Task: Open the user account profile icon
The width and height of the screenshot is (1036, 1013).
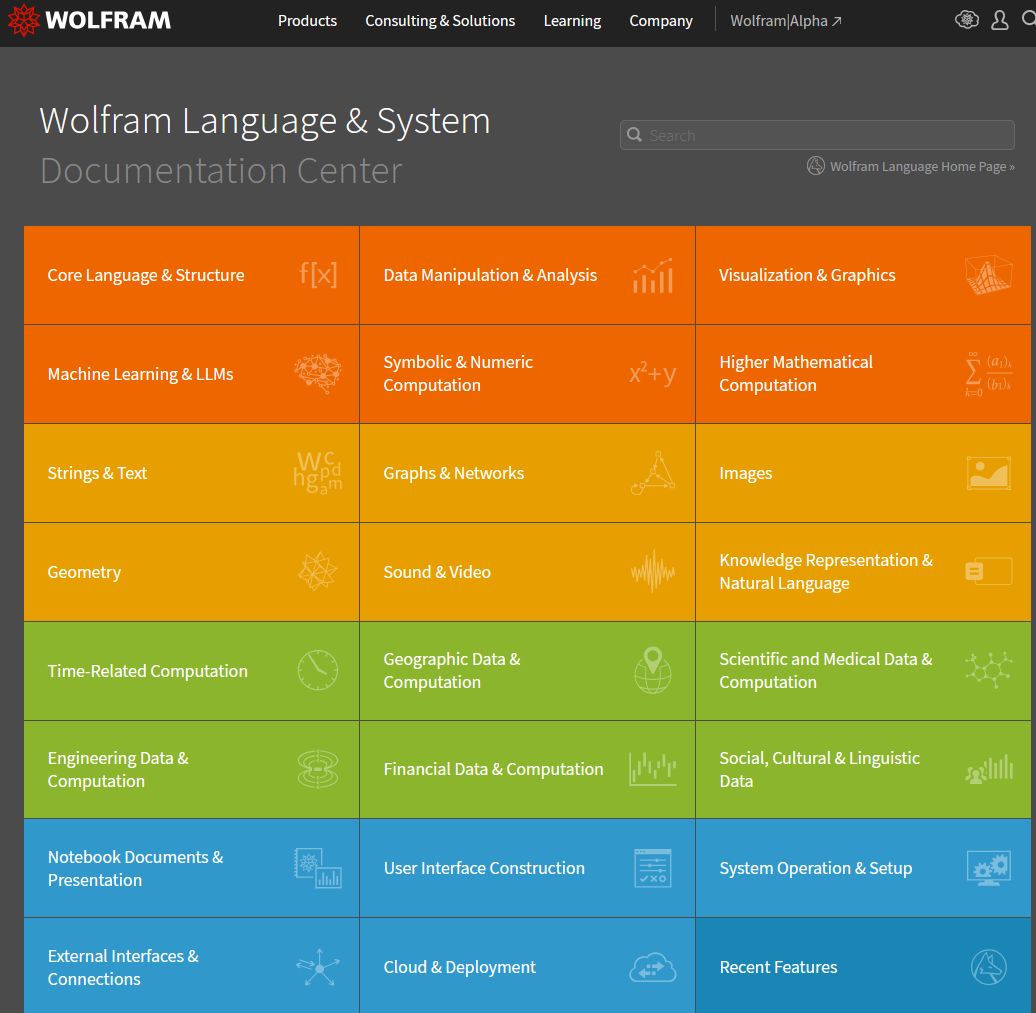Action: tap(999, 20)
